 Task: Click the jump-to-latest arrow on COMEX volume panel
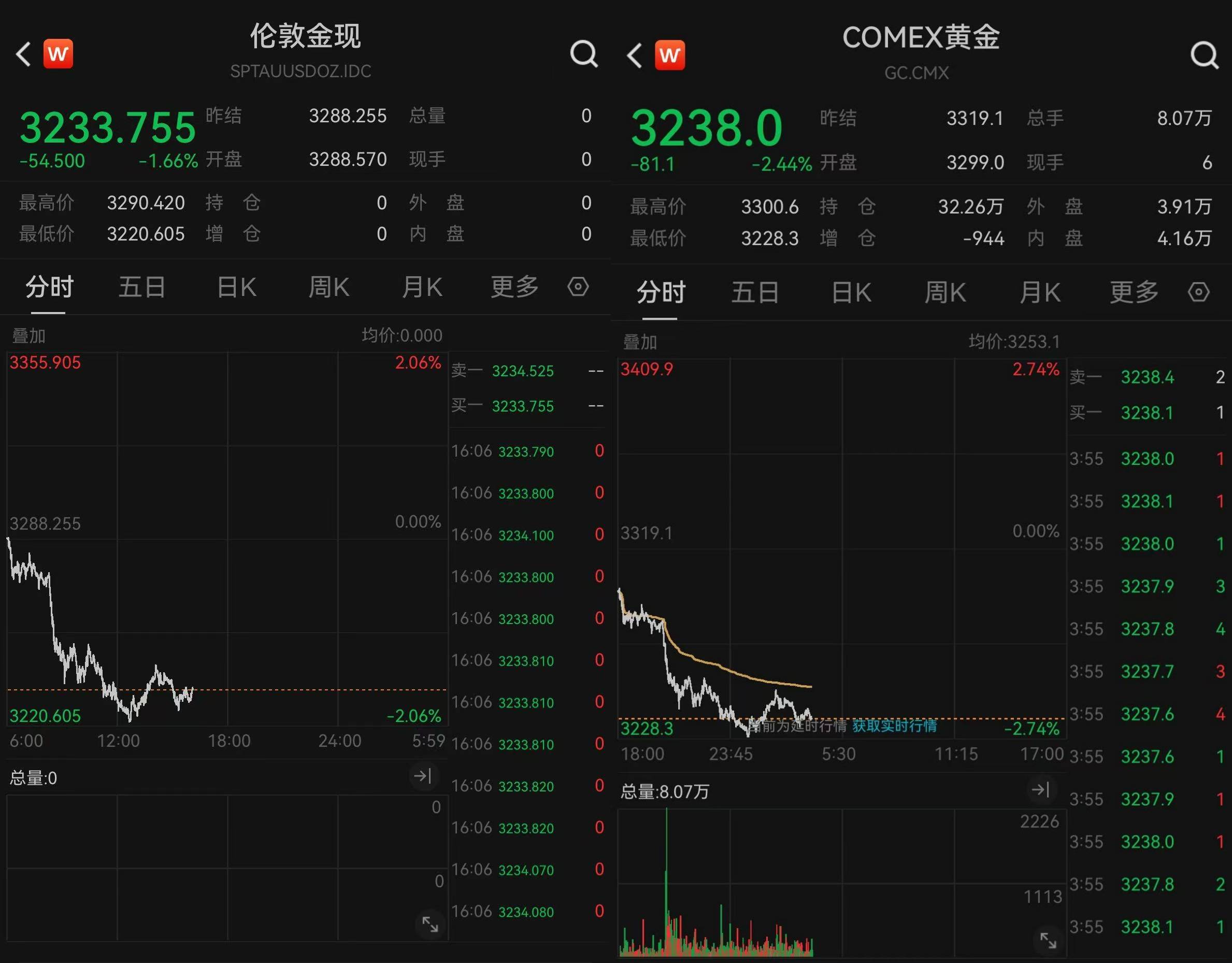pos(1042,790)
